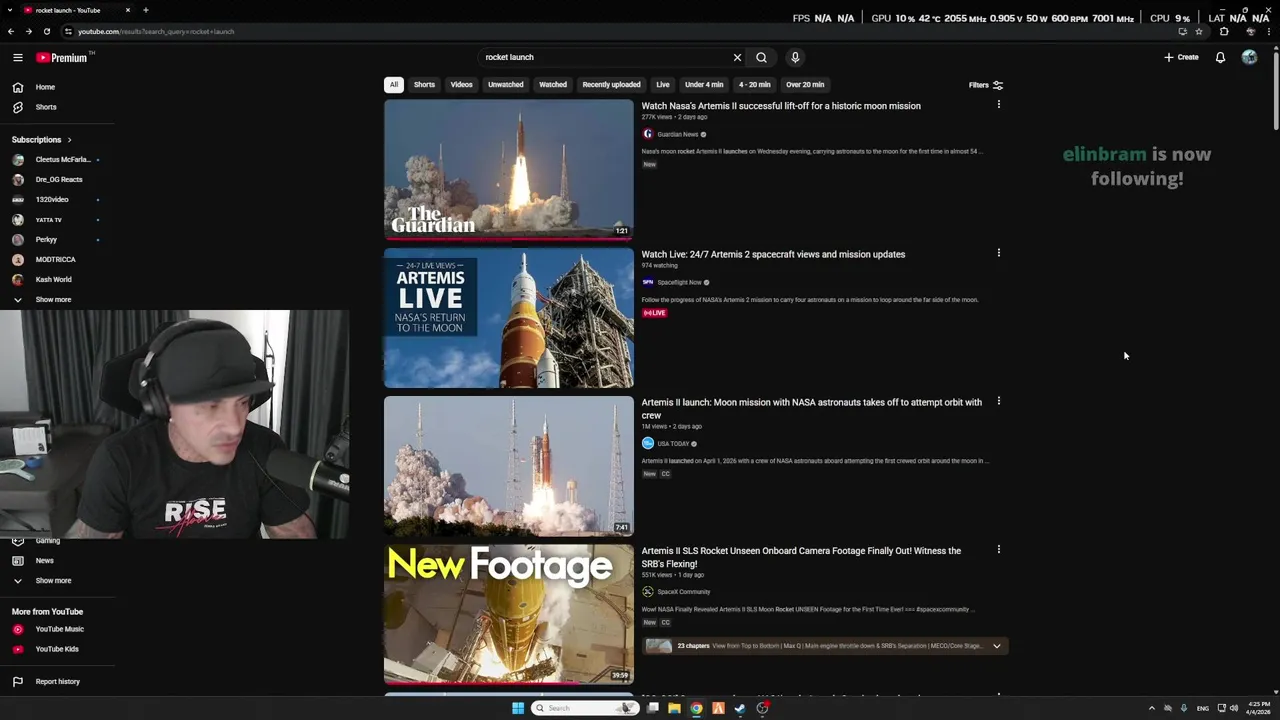Click the SpaceX Community channel avatar
This screenshot has width=1280, height=720.
647,591
